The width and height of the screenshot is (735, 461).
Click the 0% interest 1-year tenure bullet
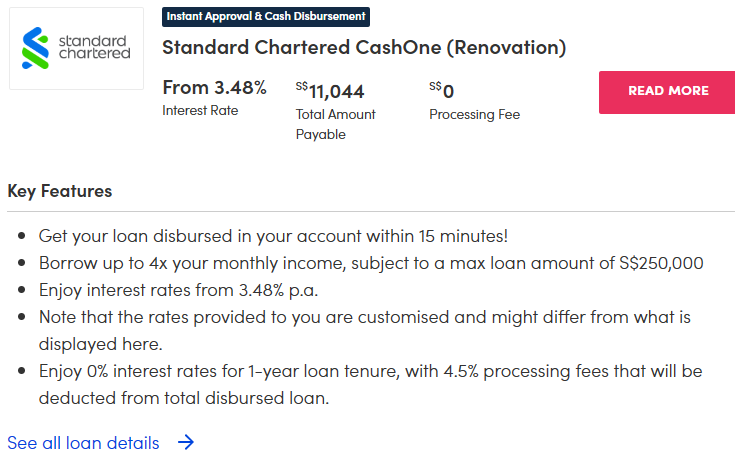(x=370, y=384)
